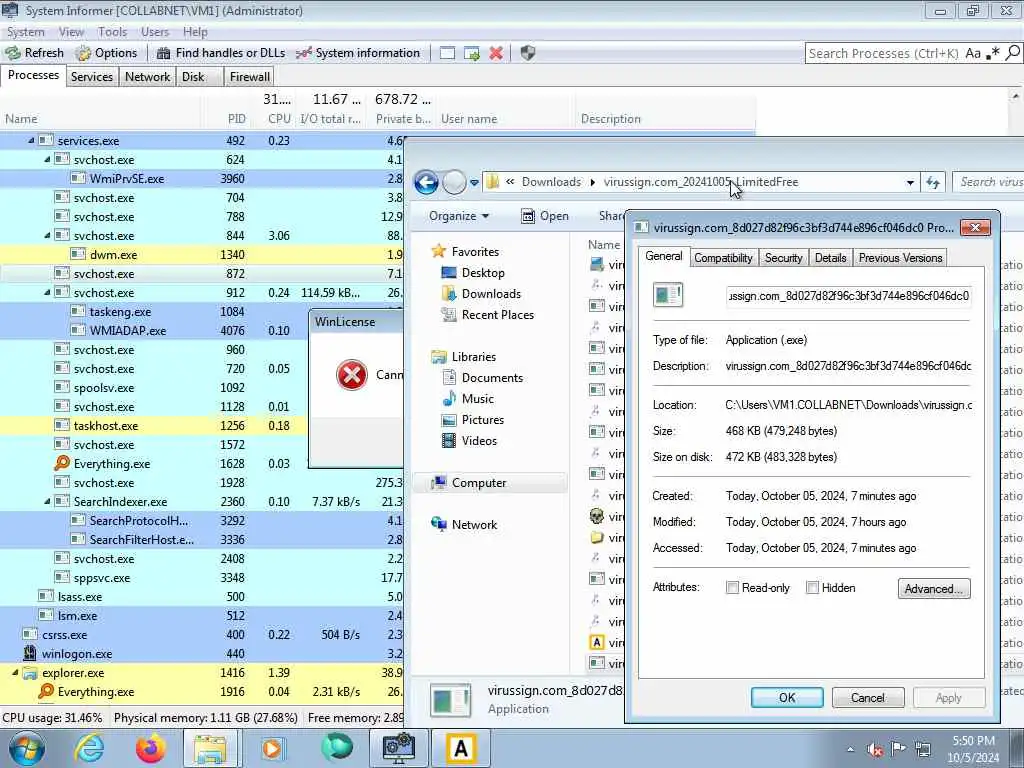Open Find handles or DLLs

coord(221,53)
